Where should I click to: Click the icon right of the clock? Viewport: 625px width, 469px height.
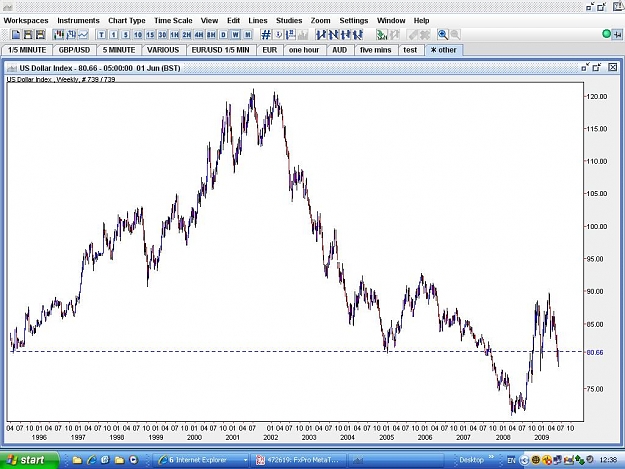click(x=291, y=35)
